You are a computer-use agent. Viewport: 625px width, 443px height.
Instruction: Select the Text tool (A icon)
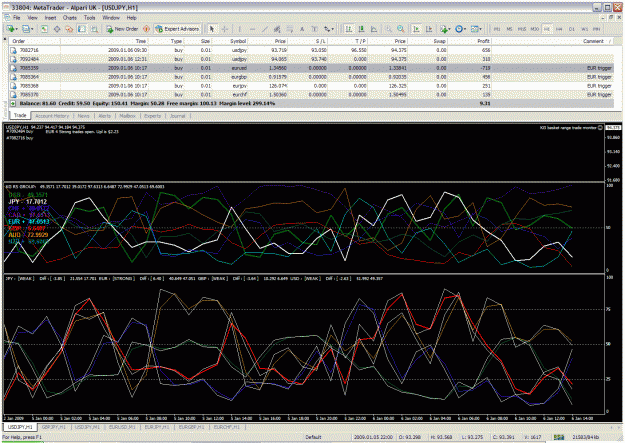[x=302, y=29]
